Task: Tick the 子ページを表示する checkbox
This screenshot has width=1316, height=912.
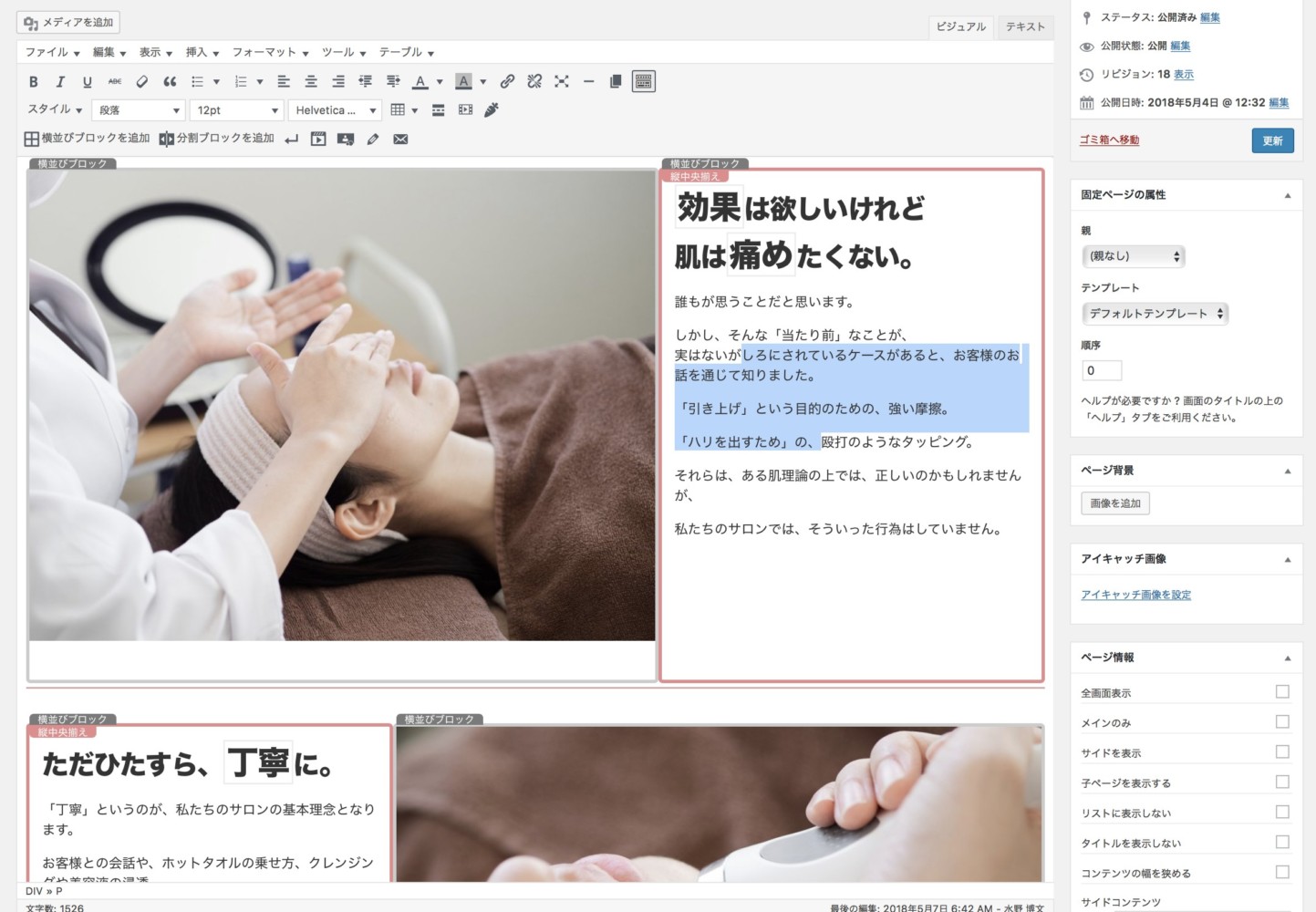Action: [x=1282, y=782]
